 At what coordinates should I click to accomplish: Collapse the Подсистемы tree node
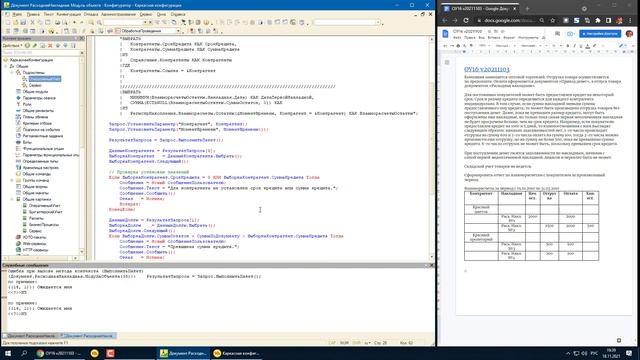[12, 72]
